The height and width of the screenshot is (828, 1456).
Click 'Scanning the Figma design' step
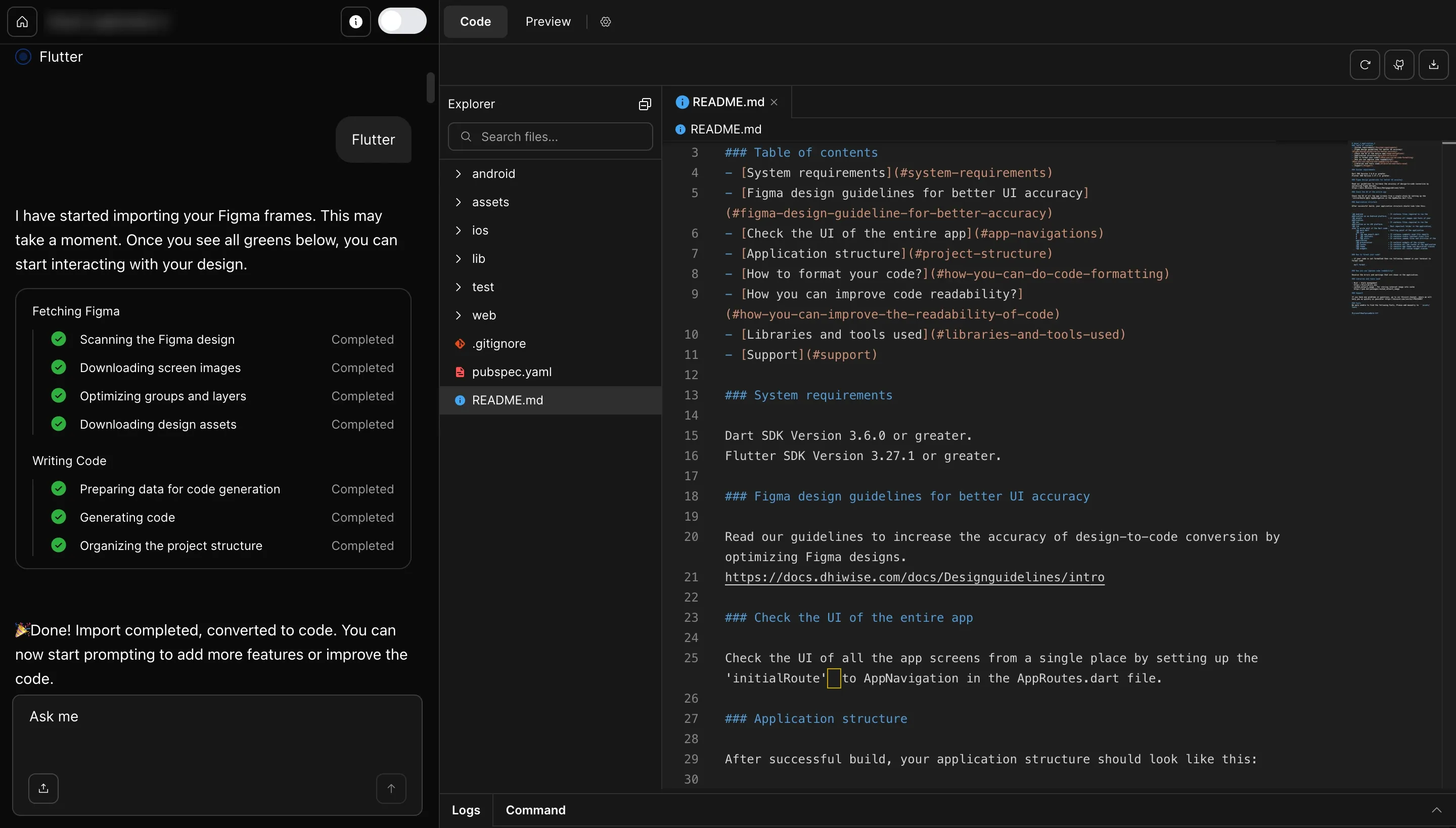click(x=157, y=340)
